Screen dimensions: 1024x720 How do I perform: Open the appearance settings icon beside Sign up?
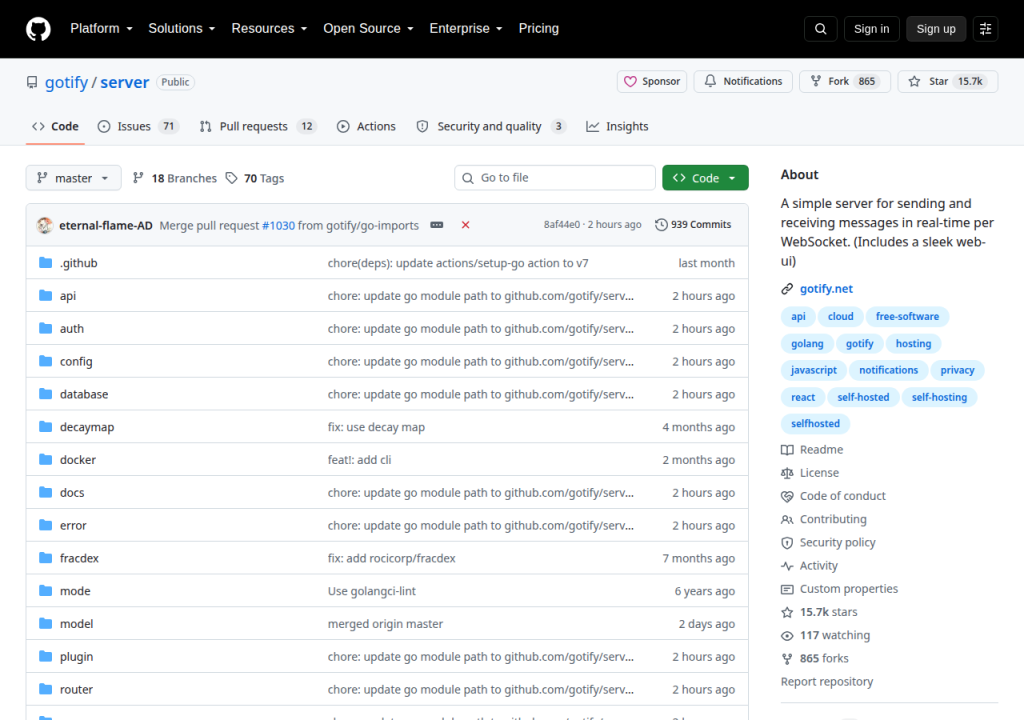[985, 29]
